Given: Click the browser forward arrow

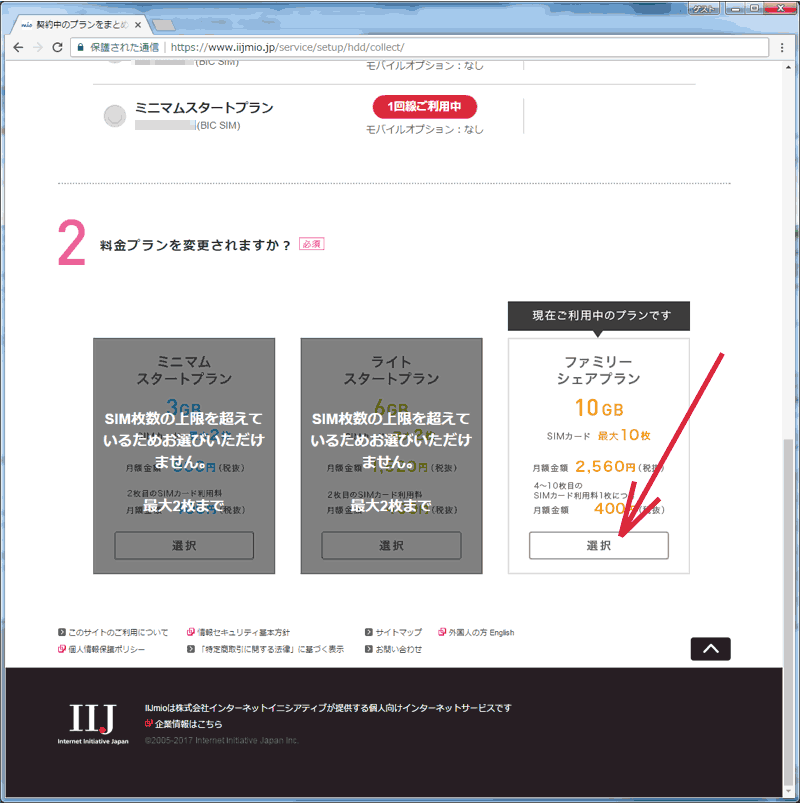Looking at the screenshot, I should [38, 47].
